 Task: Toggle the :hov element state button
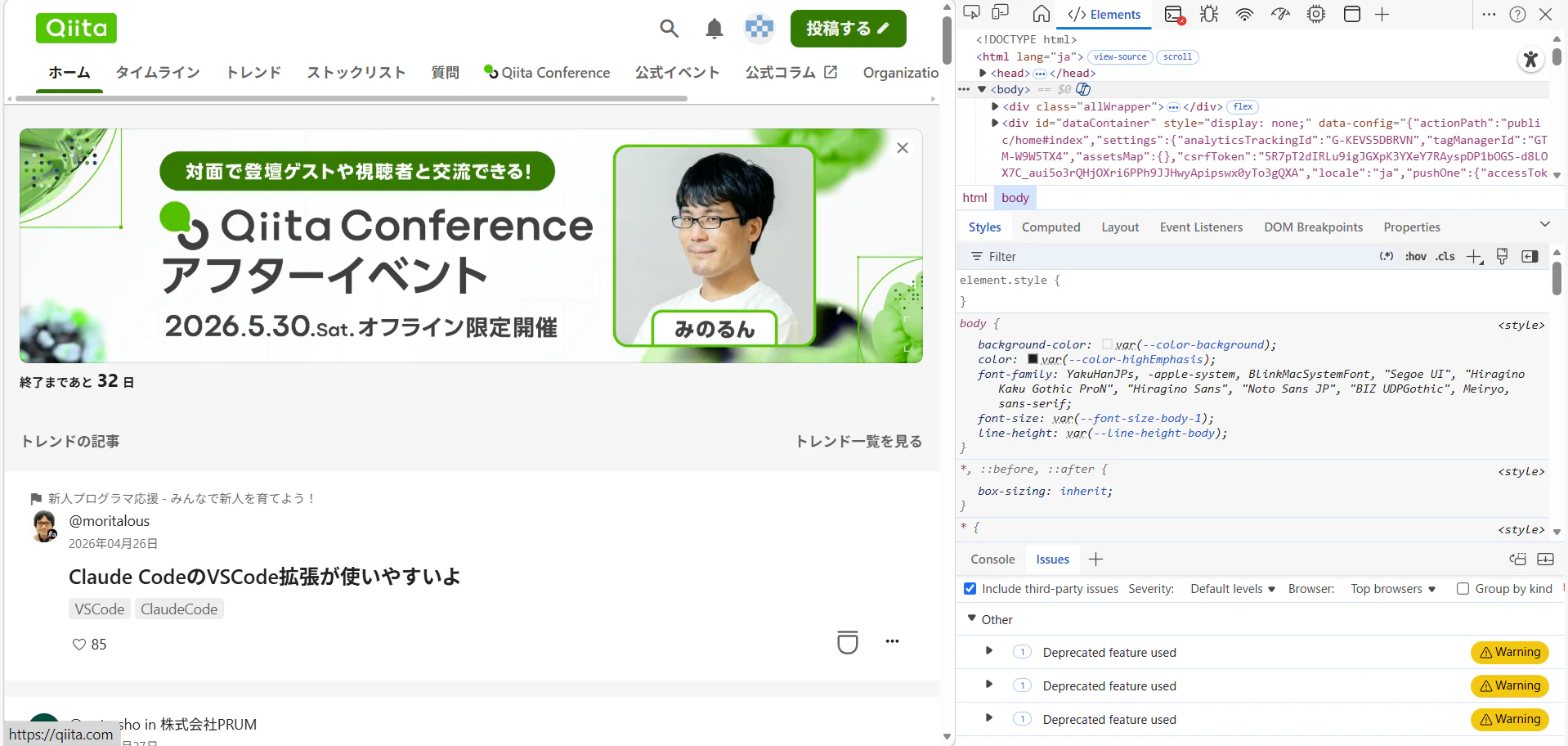pos(1415,256)
